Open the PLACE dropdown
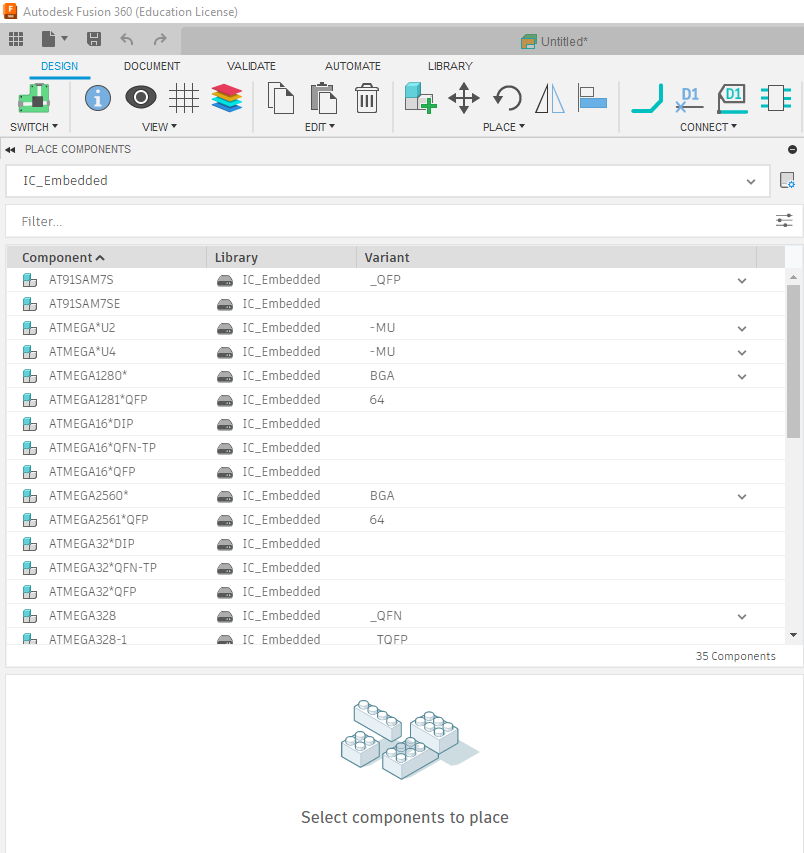This screenshot has width=804, height=853. tap(504, 127)
